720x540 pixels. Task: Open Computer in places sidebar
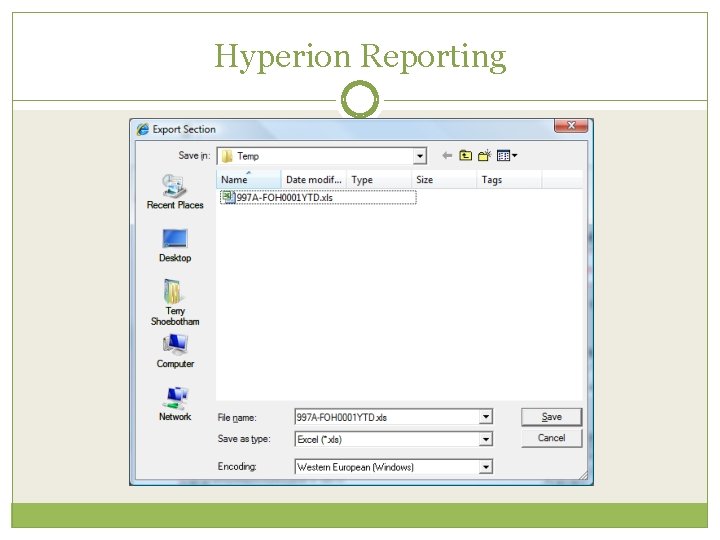click(x=175, y=351)
